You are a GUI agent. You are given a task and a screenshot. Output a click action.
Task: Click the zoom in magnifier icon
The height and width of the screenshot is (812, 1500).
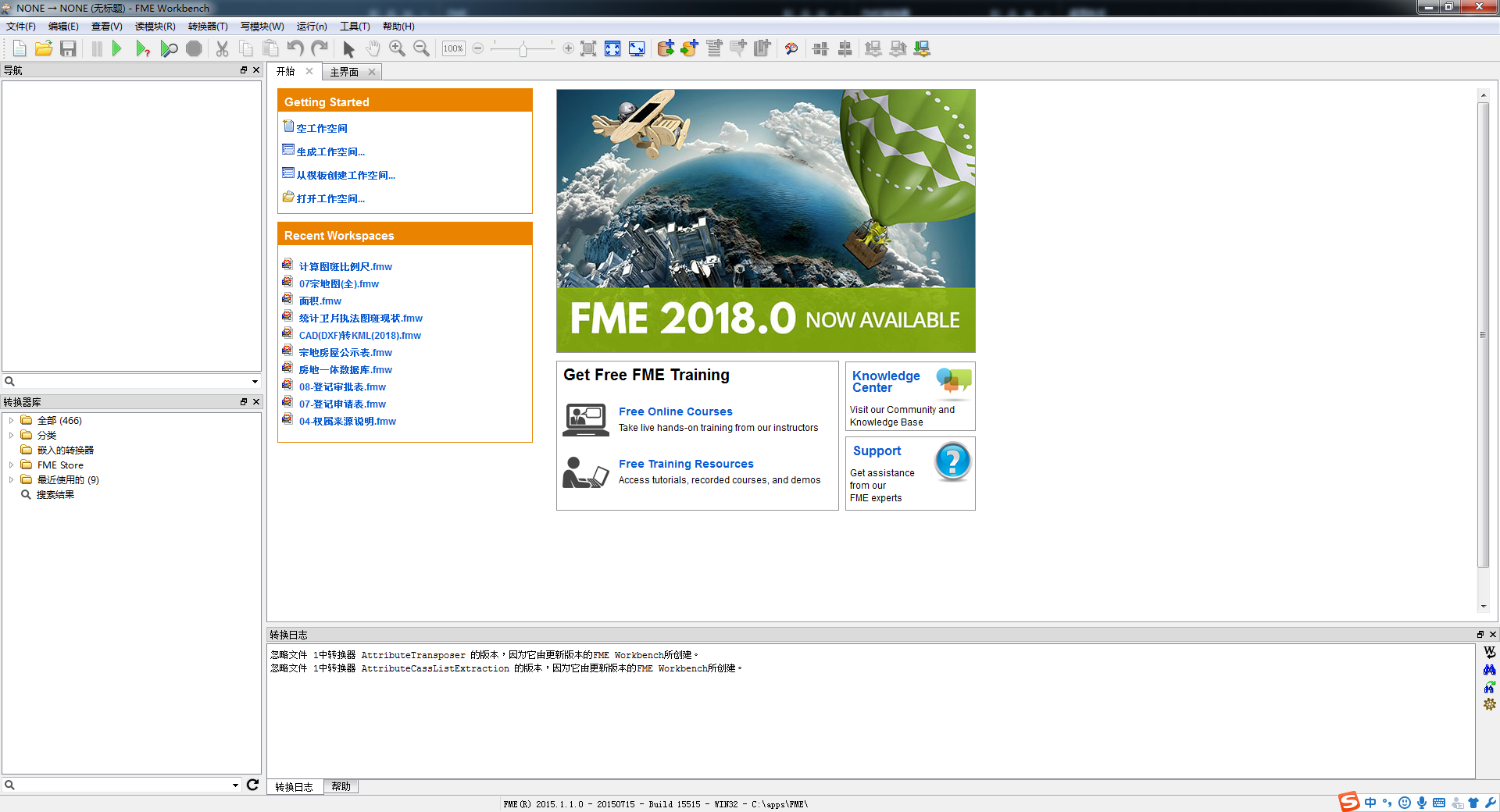point(397,48)
